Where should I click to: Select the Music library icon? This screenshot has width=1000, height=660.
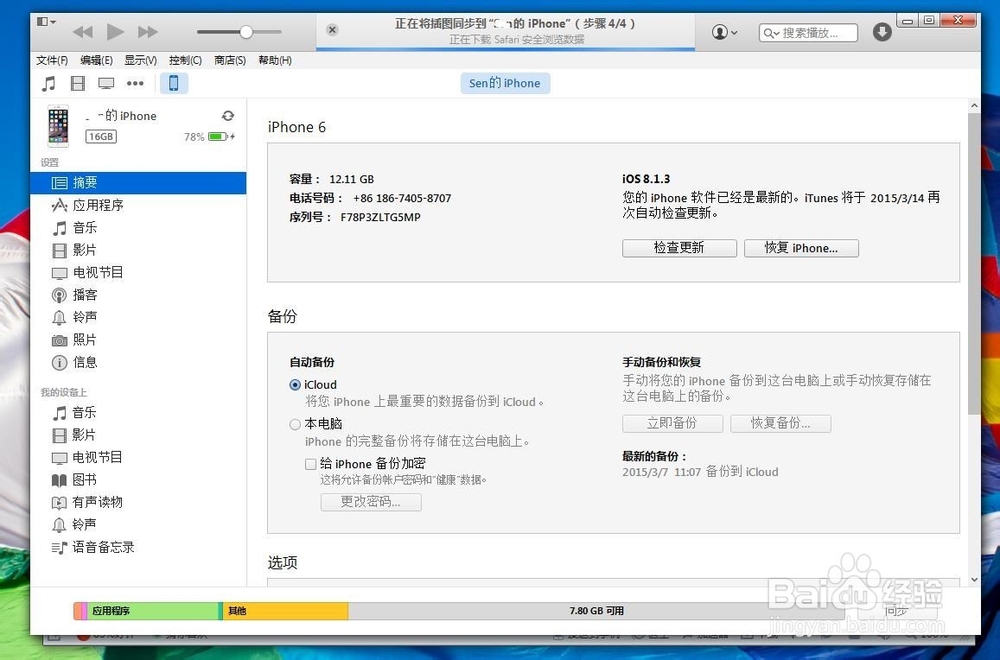pyautogui.click(x=48, y=83)
